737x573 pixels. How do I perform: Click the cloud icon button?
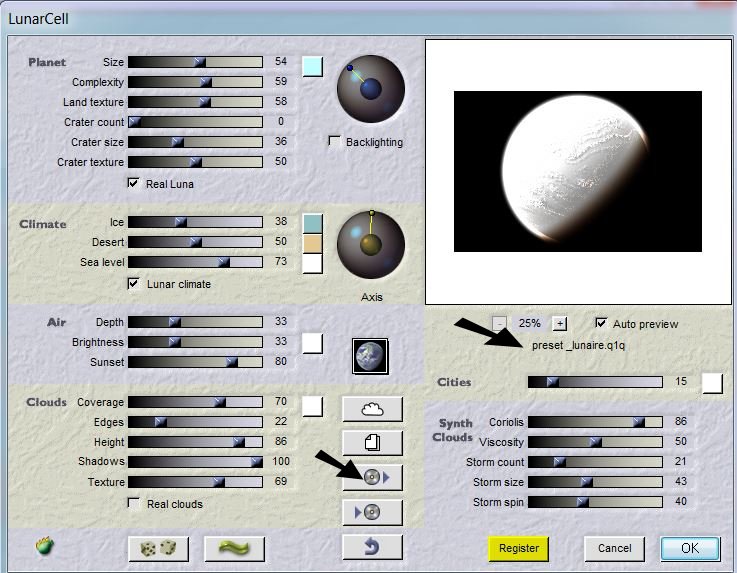point(372,409)
